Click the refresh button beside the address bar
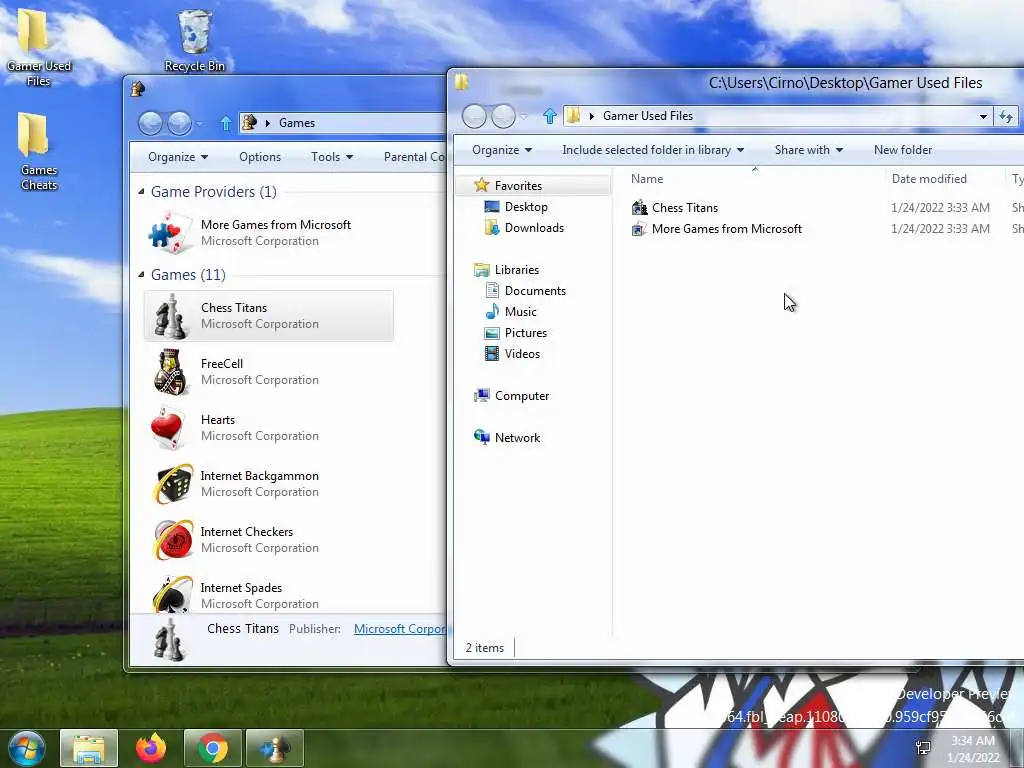This screenshot has width=1024, height=768. click(1006, 116)
